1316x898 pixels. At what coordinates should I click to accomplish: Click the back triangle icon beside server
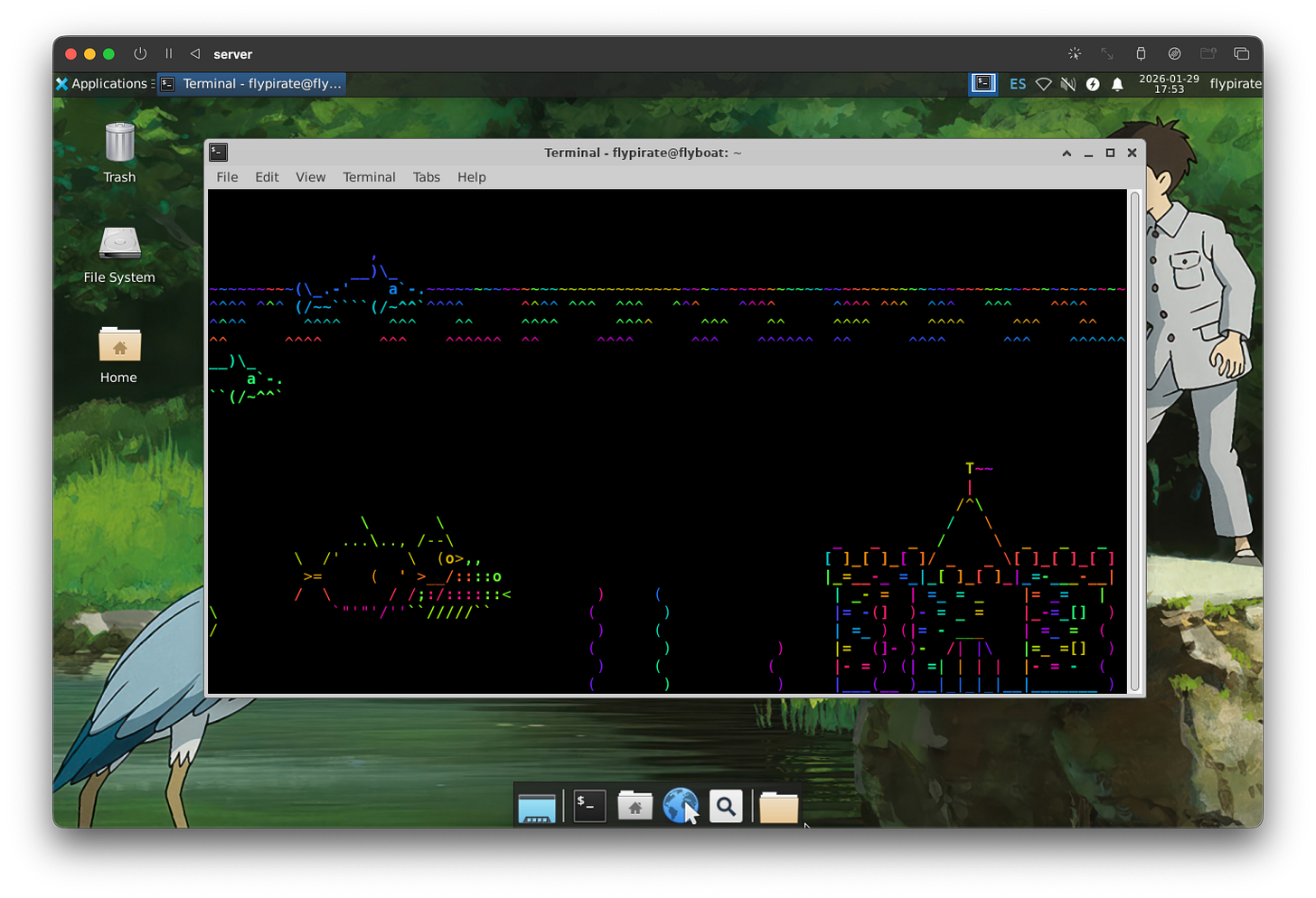click(x=195, y=54)
